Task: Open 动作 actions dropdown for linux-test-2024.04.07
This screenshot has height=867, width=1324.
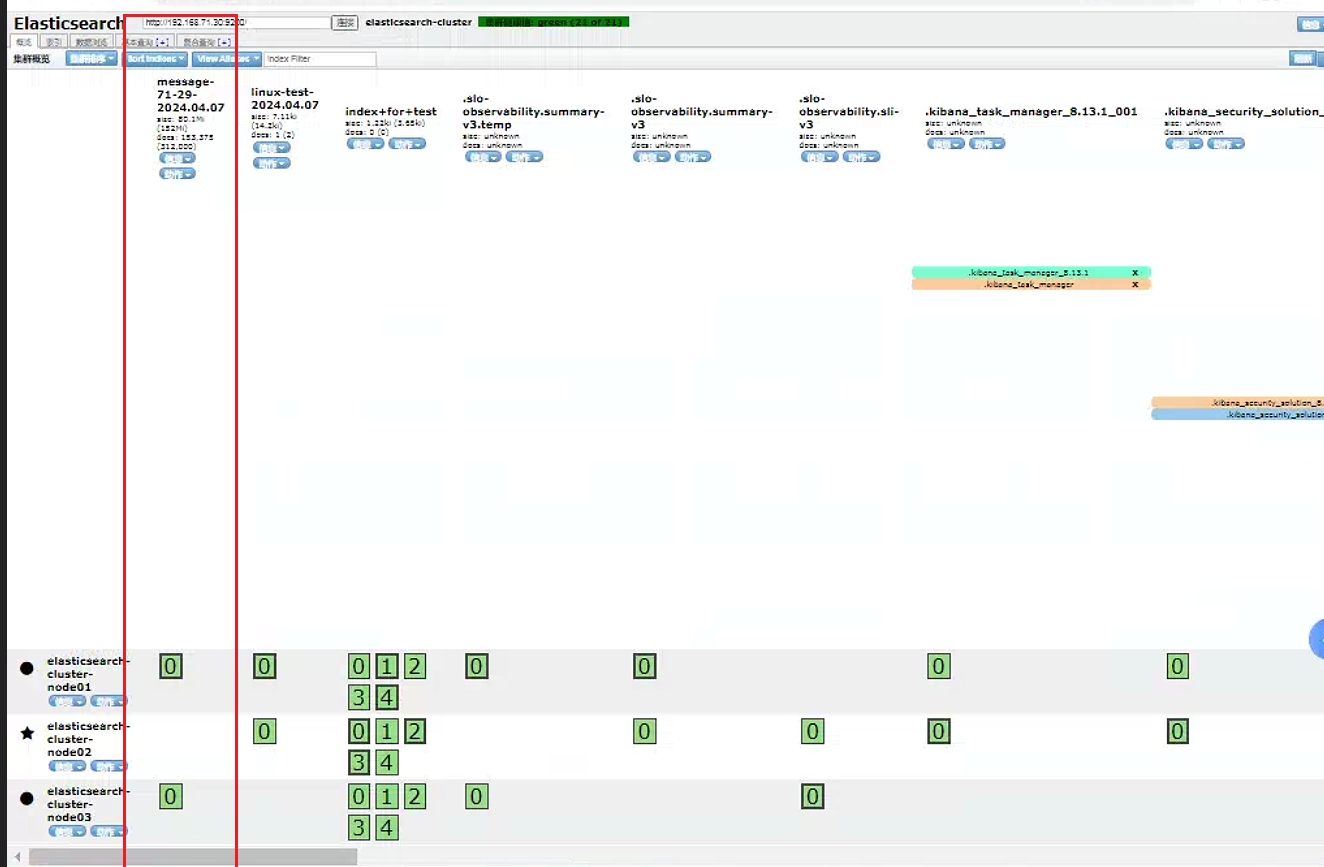Action: point(271,163)
